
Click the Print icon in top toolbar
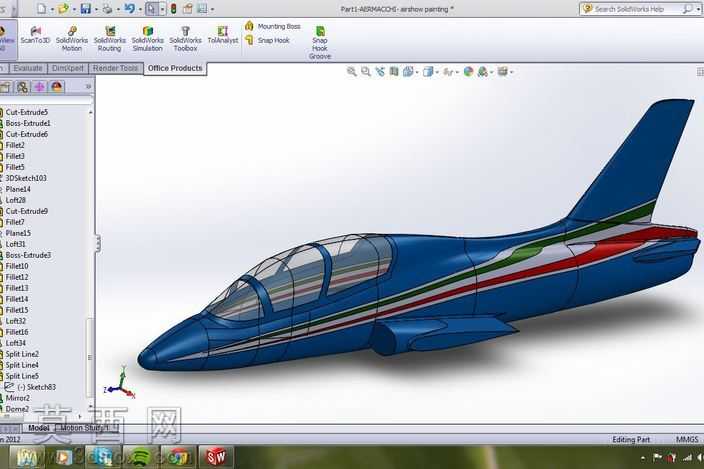pyautogui.click(x=107, y=8)
